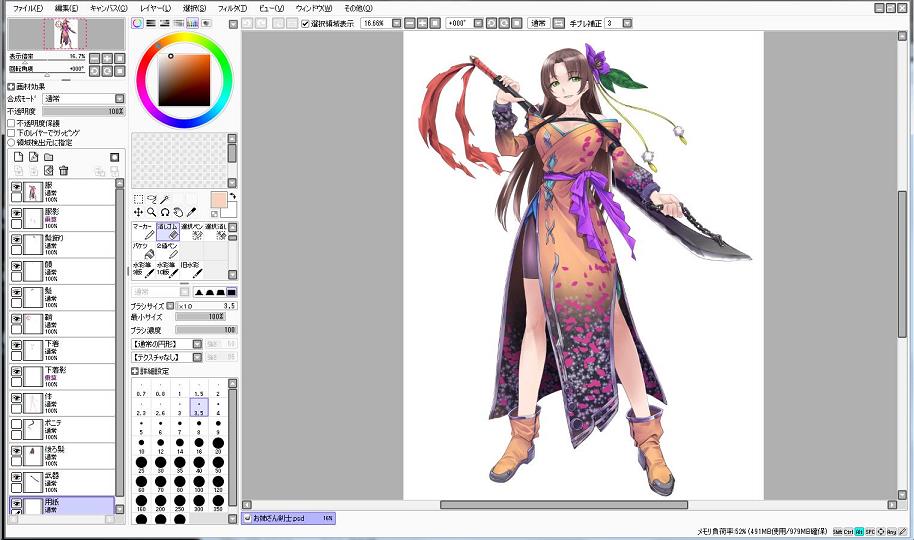
Task: Select the rectangular selection tool
Action: click(138, 199)
